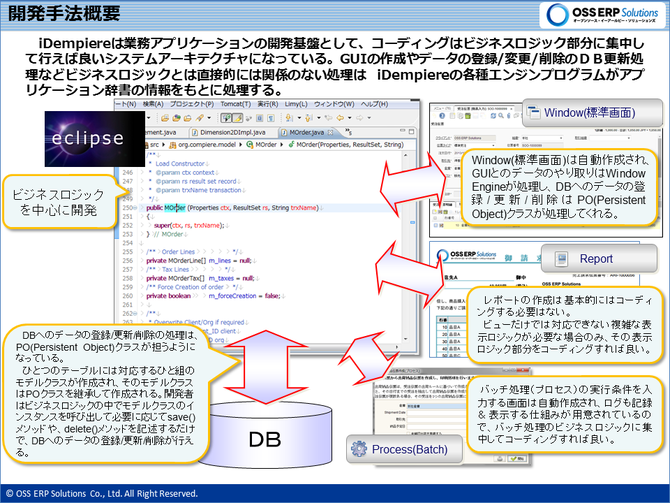Click Open Type icon in Eclipse toolbar
Viewport: 670px width, 503px height.
[x=165, y=118]
